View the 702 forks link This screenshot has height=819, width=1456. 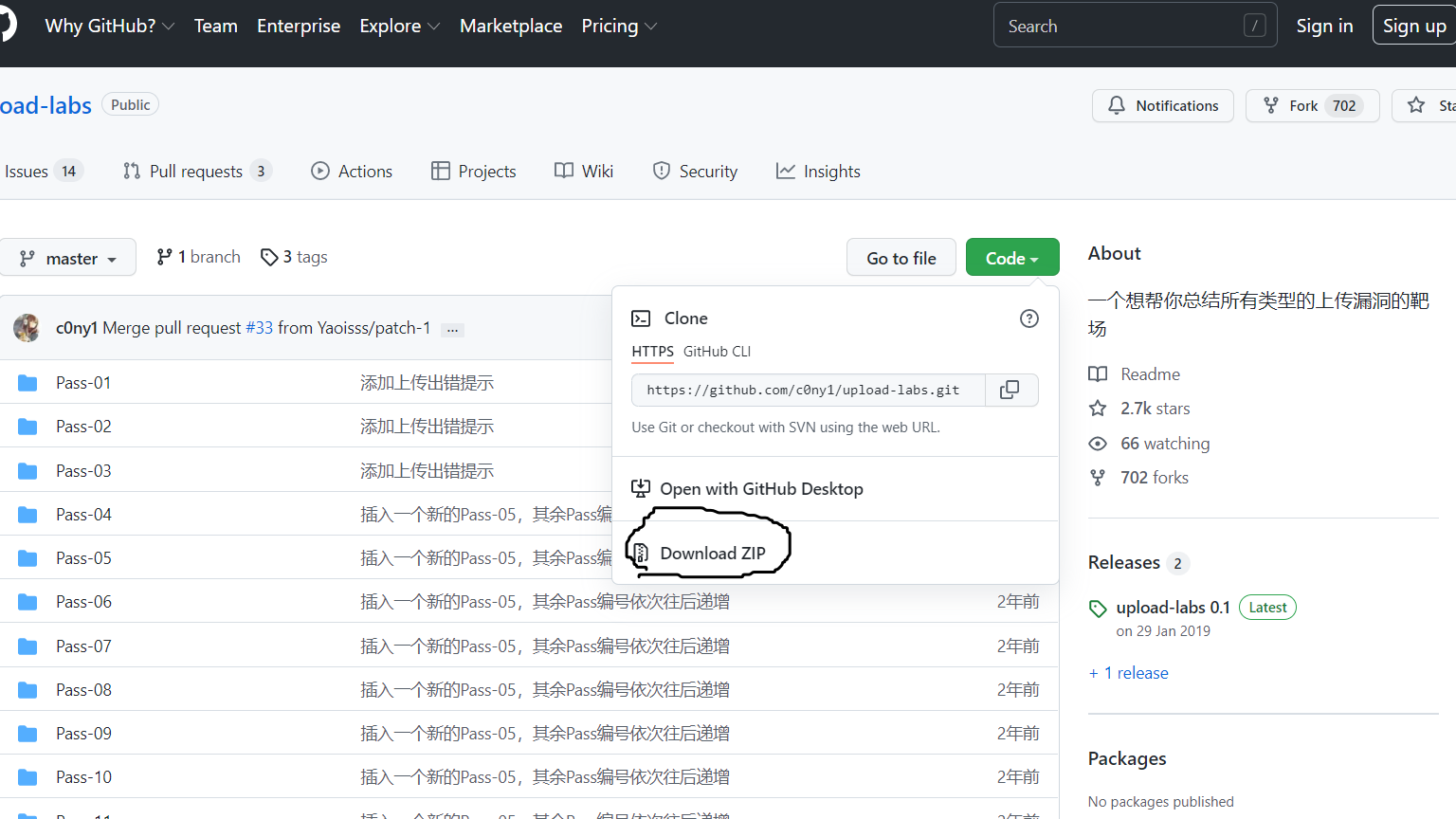[x=1138, y=478]
